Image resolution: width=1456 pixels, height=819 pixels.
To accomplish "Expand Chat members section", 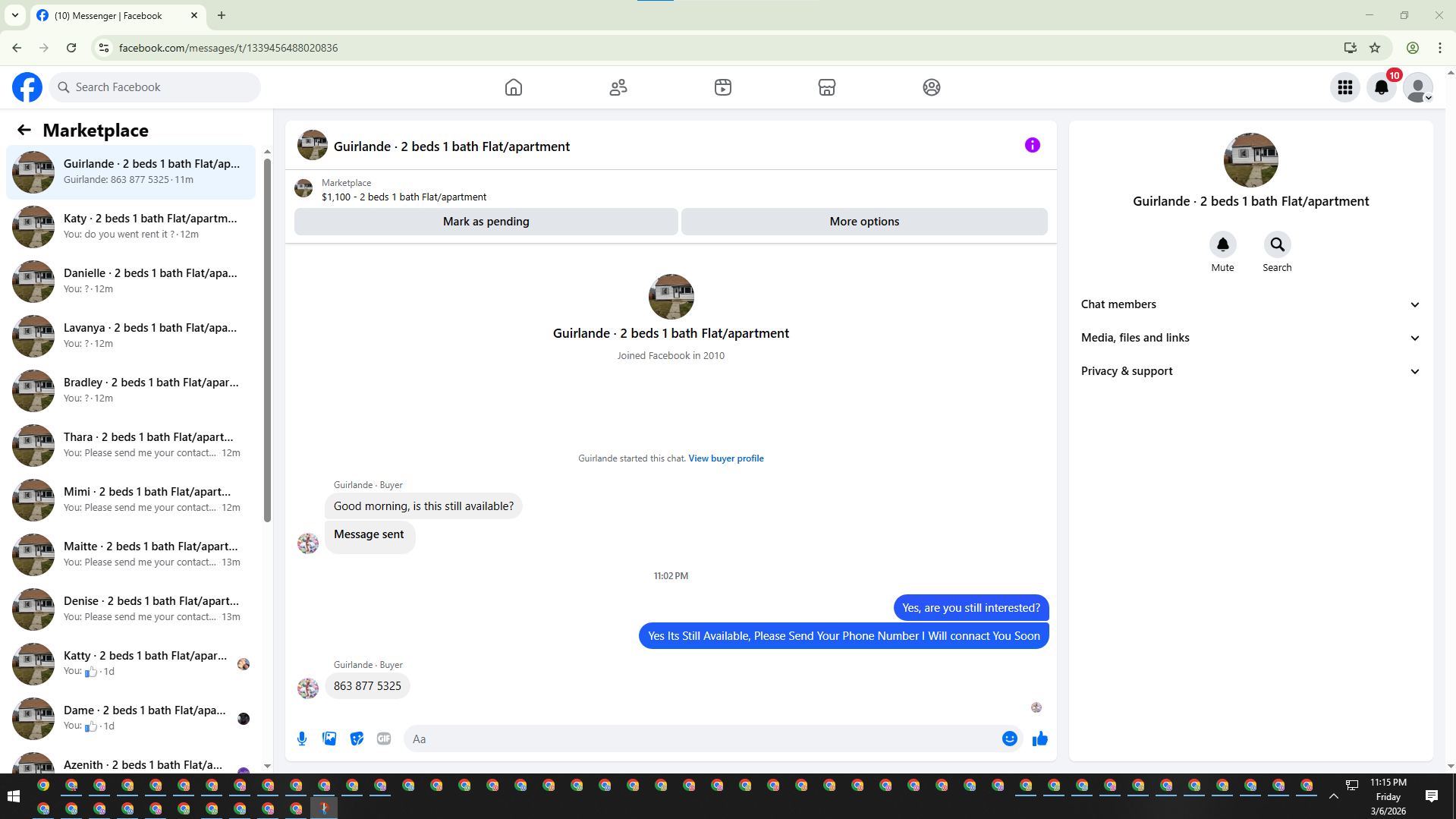I will [1250, 304].
